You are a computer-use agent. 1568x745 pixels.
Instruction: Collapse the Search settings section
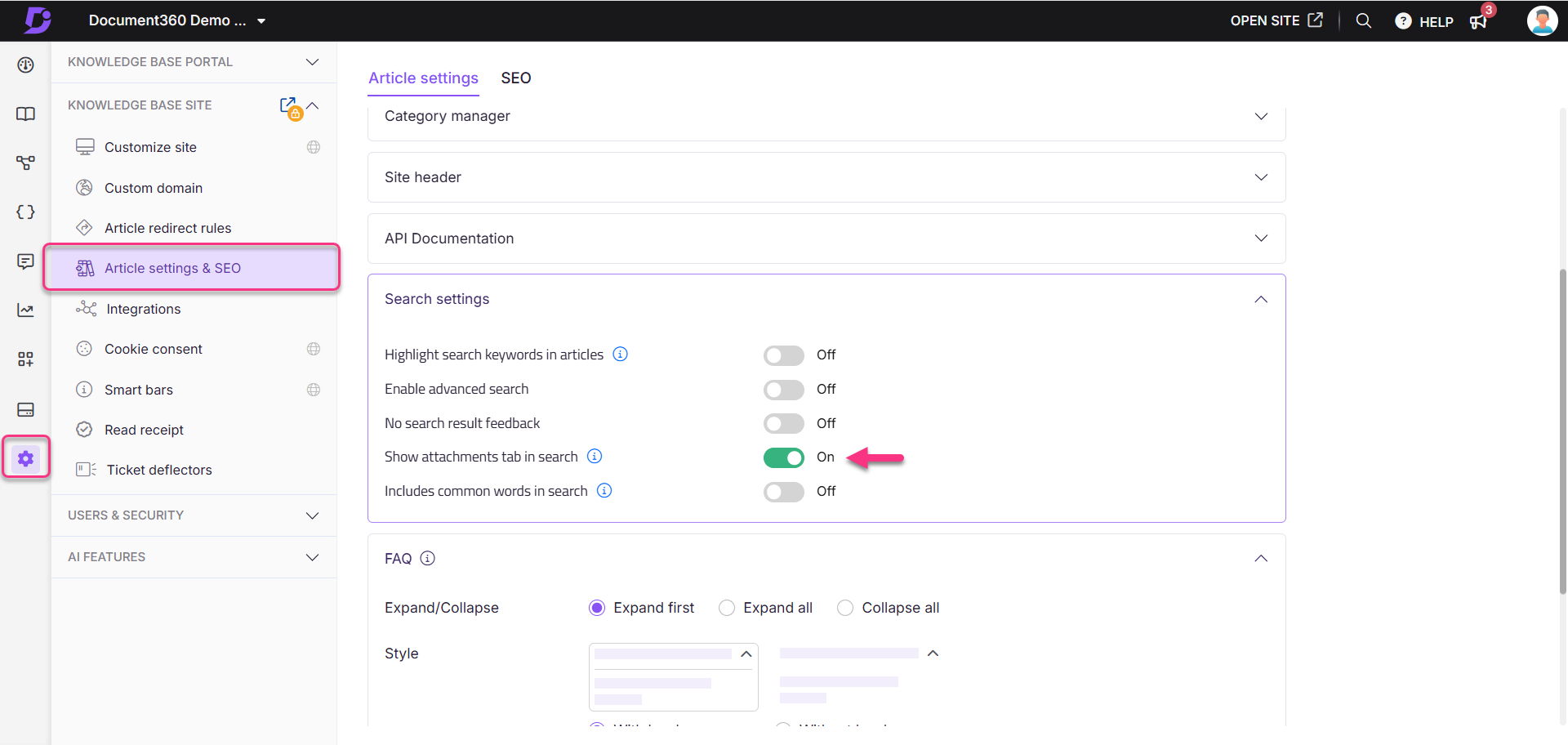1261,299
